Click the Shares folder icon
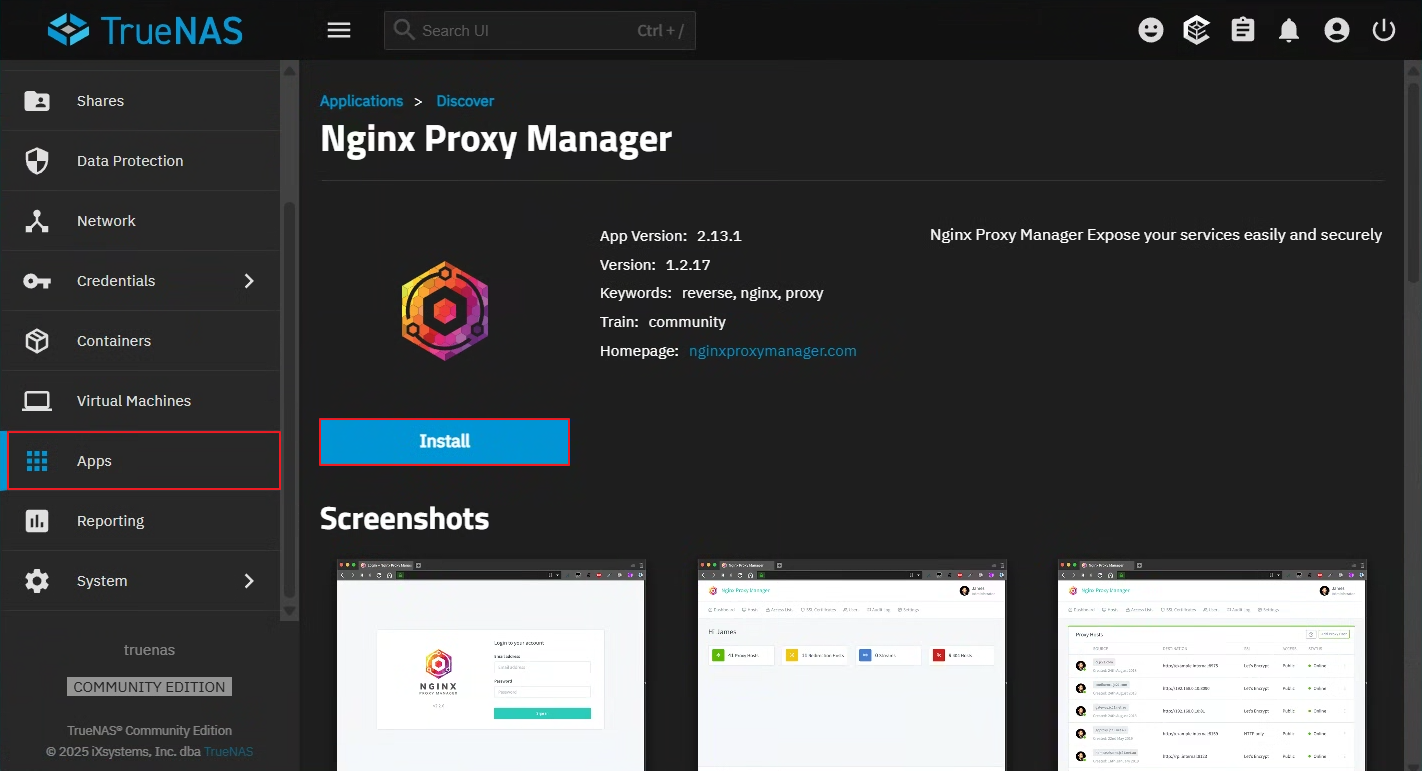The width and height of the screenshot is (1422, 771). pyautogui.click(x=37, y=101)
